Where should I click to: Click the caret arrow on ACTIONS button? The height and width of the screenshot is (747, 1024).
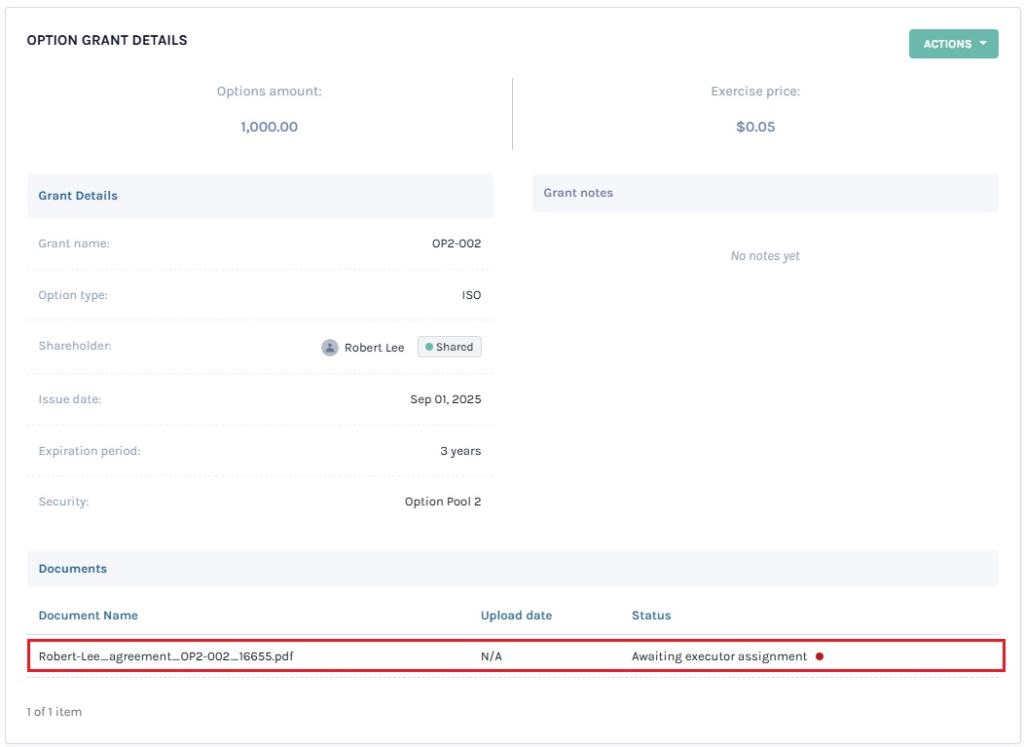tap(983, 44)
